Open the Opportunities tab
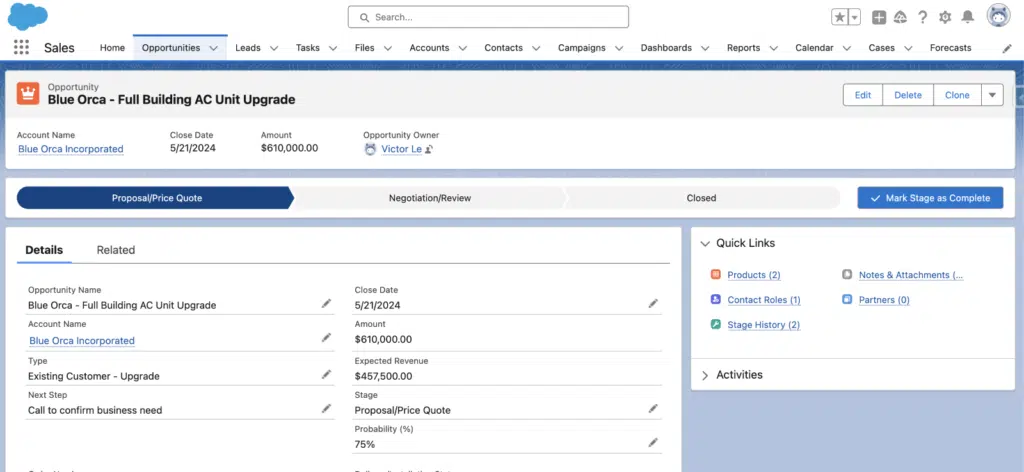 pyautogui.click(x=171, y=48)
